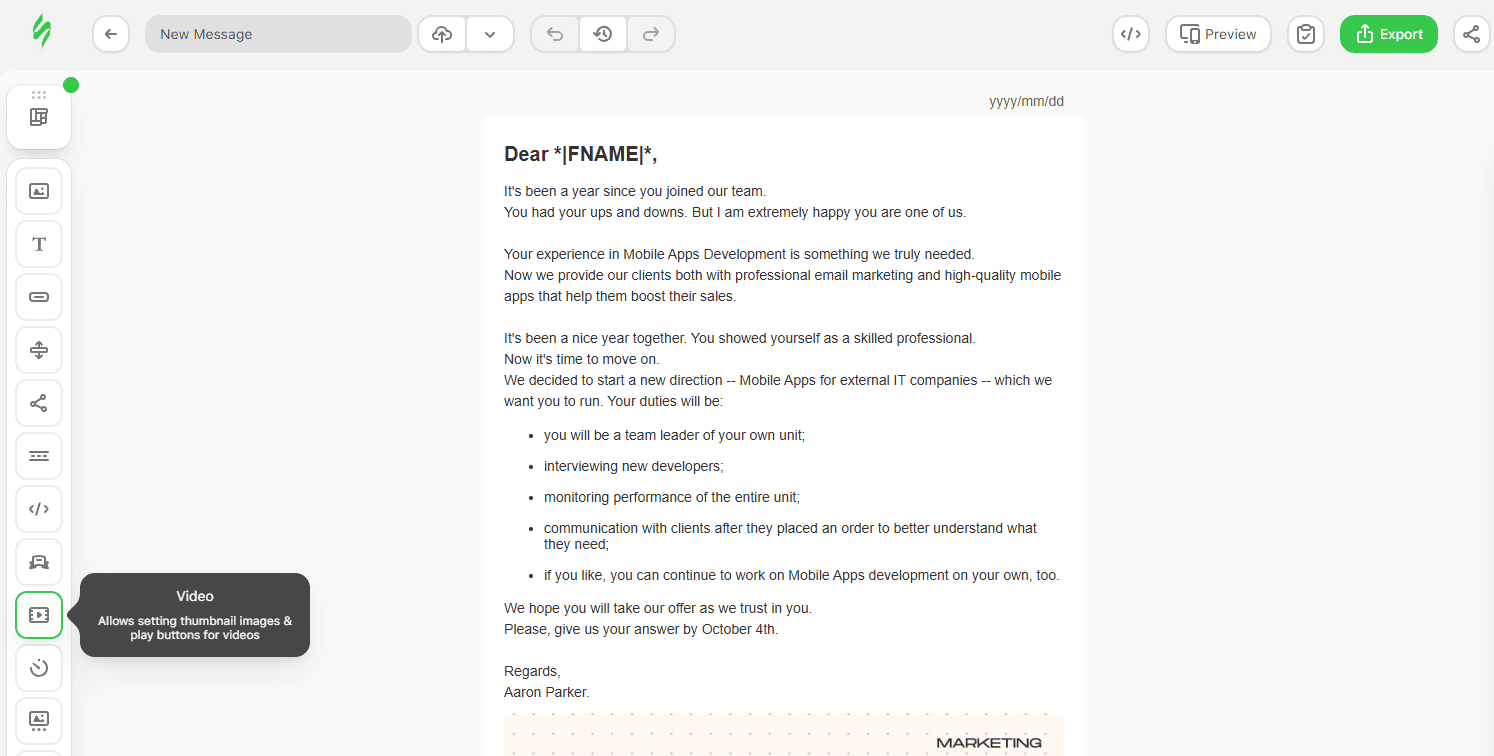The height and width of the screenshot is (756, 1494).
Task: Select the Text block tool
Action: pyautogui.click(x=39, y=244)
